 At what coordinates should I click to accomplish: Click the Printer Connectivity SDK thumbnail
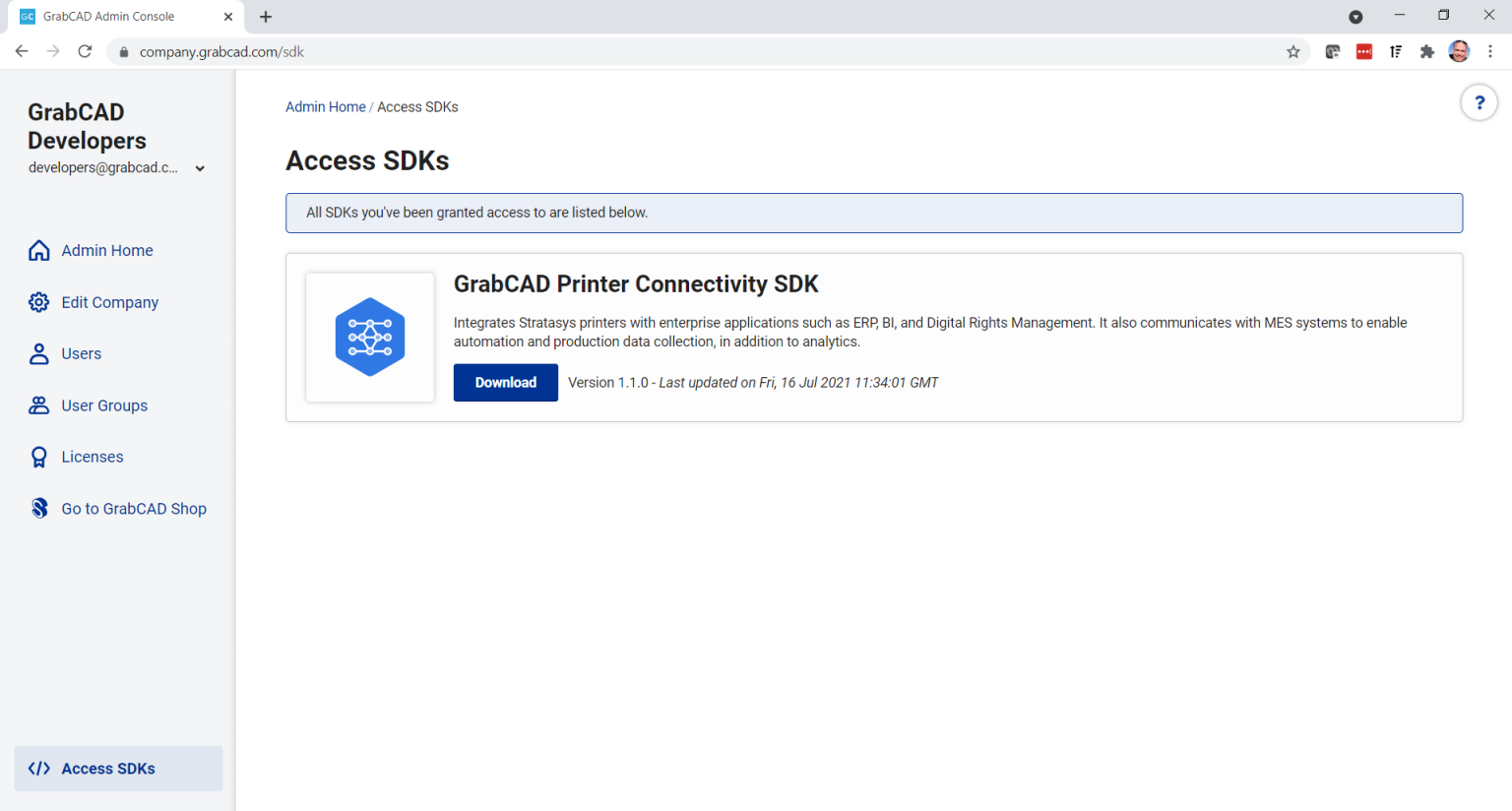tap(370, 337)
